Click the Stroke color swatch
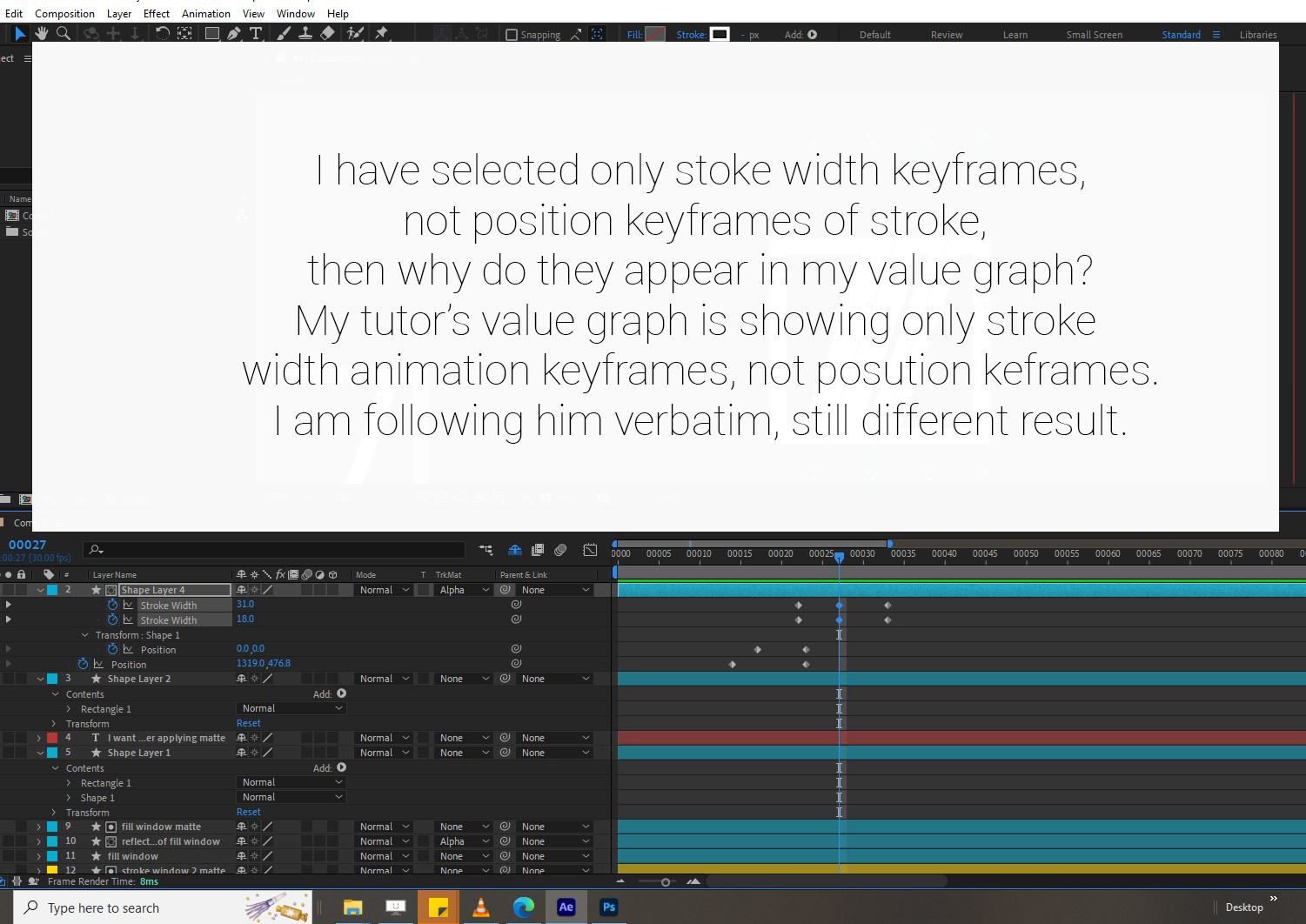Screen dimensions: 1306x924 click(720, 34)
